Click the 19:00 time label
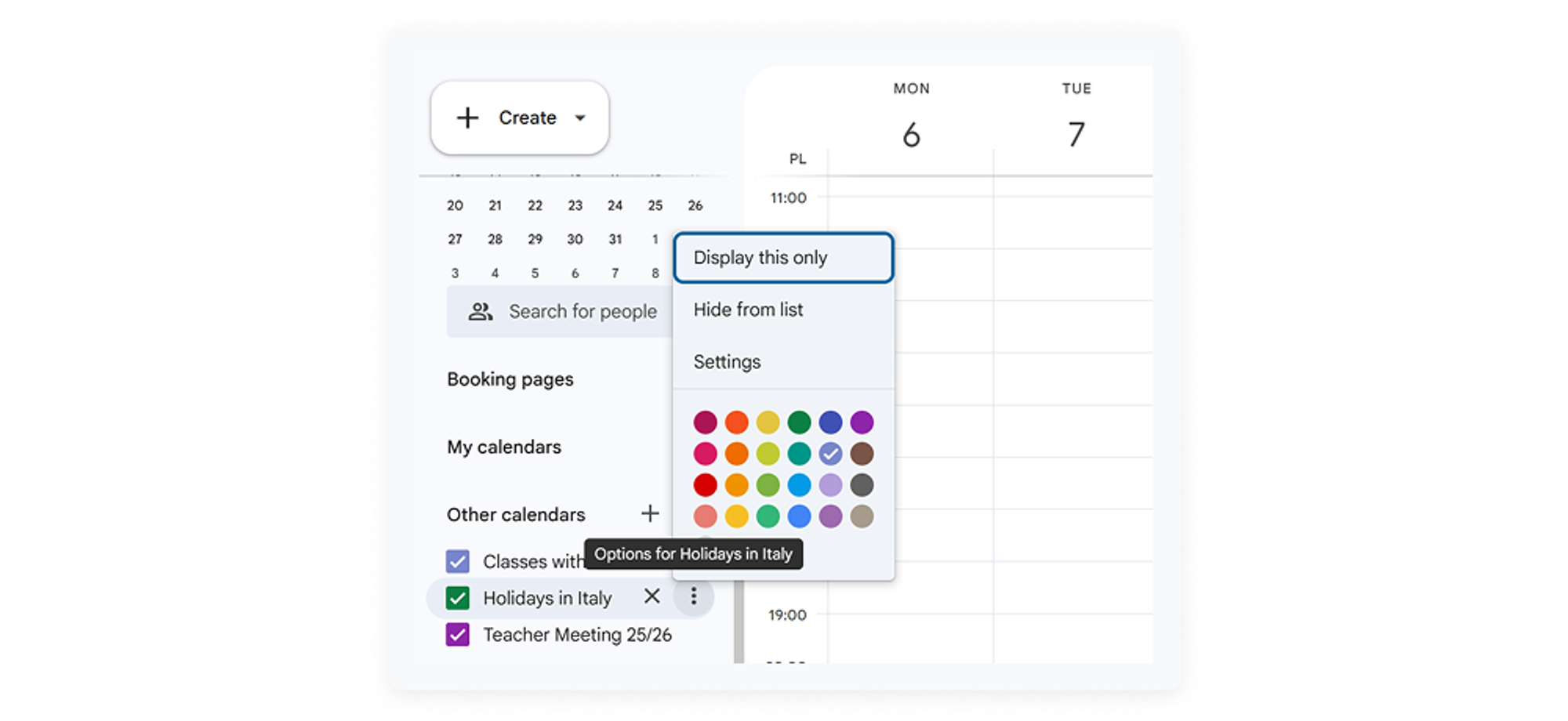Image resolution: width=1568 pixels, height=721 pixels. coord(787,615)
